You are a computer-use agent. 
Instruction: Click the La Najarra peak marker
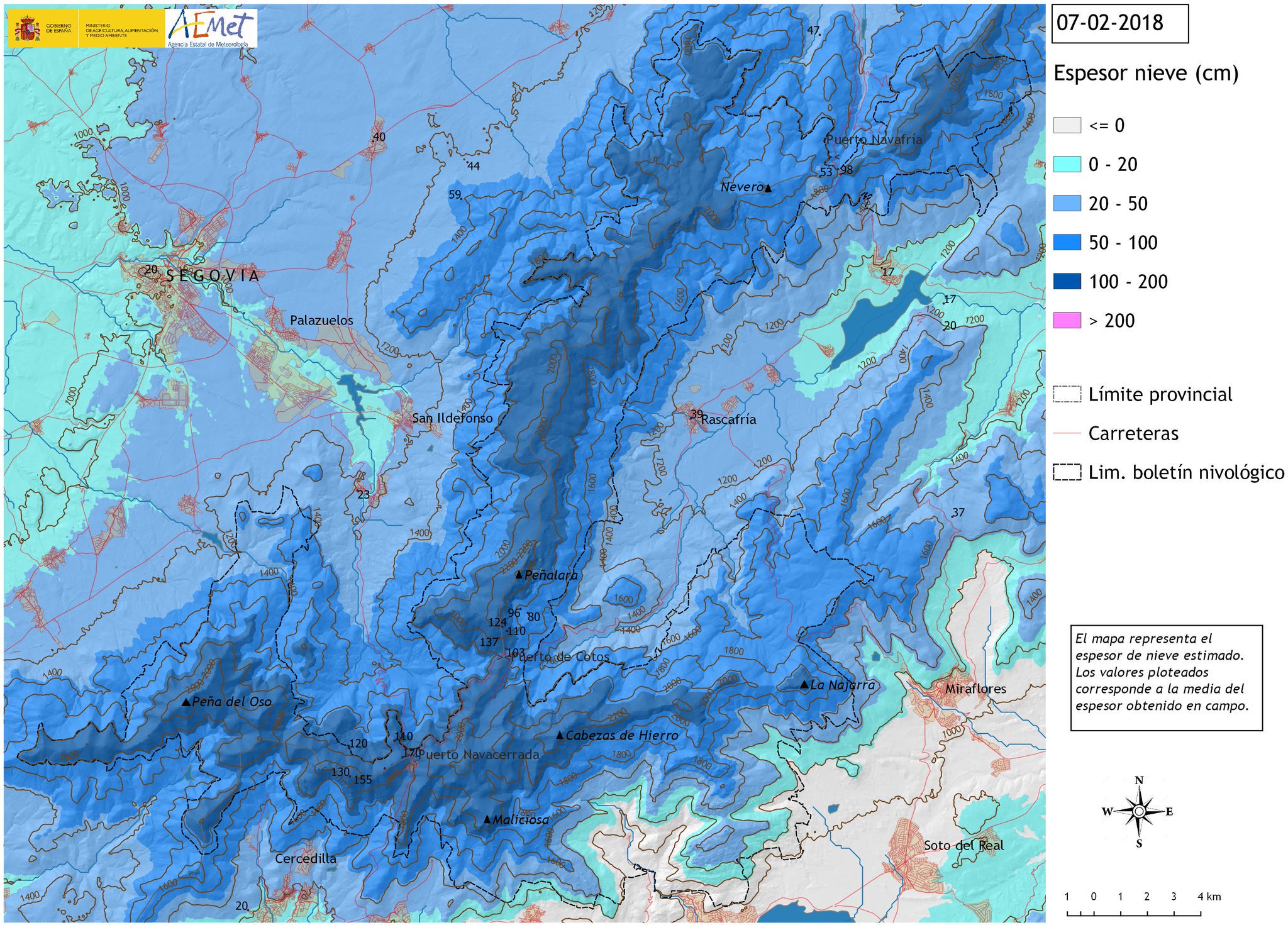804,684
